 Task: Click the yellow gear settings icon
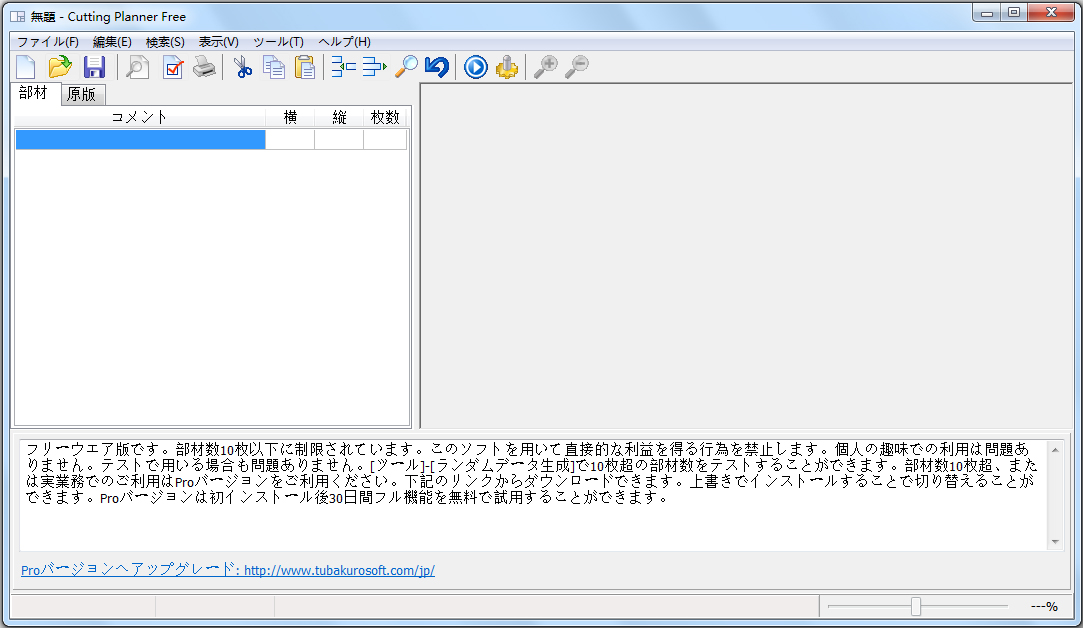(507, 67)
